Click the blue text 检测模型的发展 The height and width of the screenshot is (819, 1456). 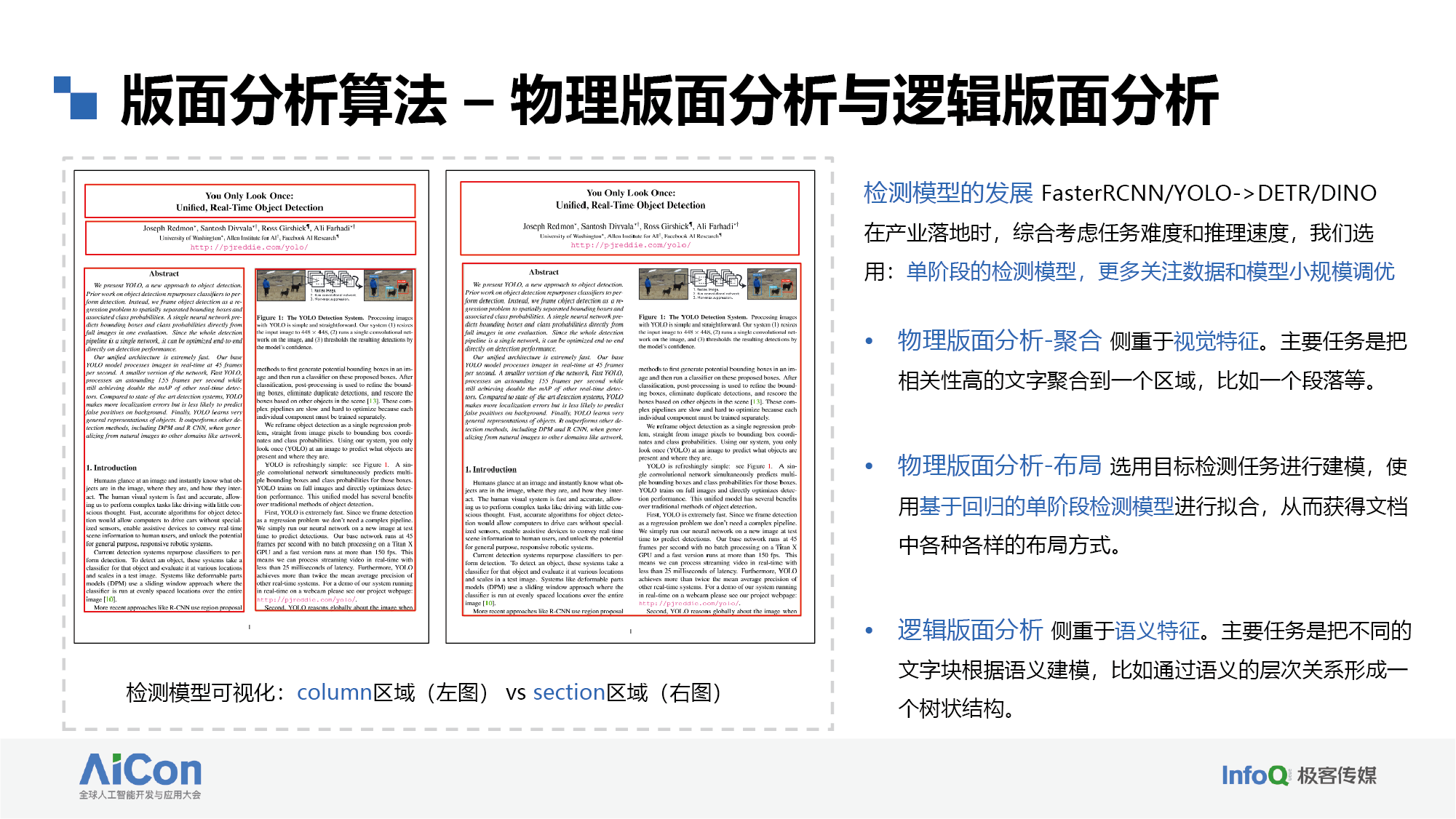pos(947,193)
